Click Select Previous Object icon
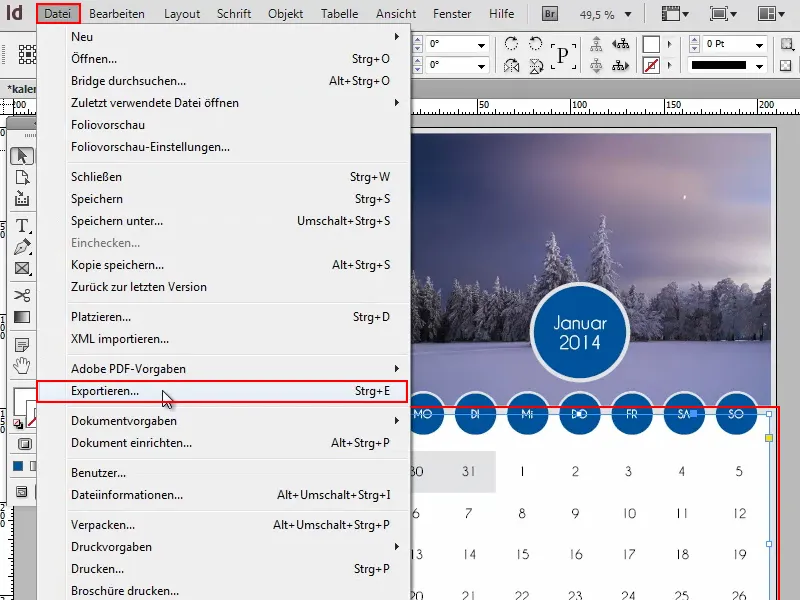 point(620,44)
